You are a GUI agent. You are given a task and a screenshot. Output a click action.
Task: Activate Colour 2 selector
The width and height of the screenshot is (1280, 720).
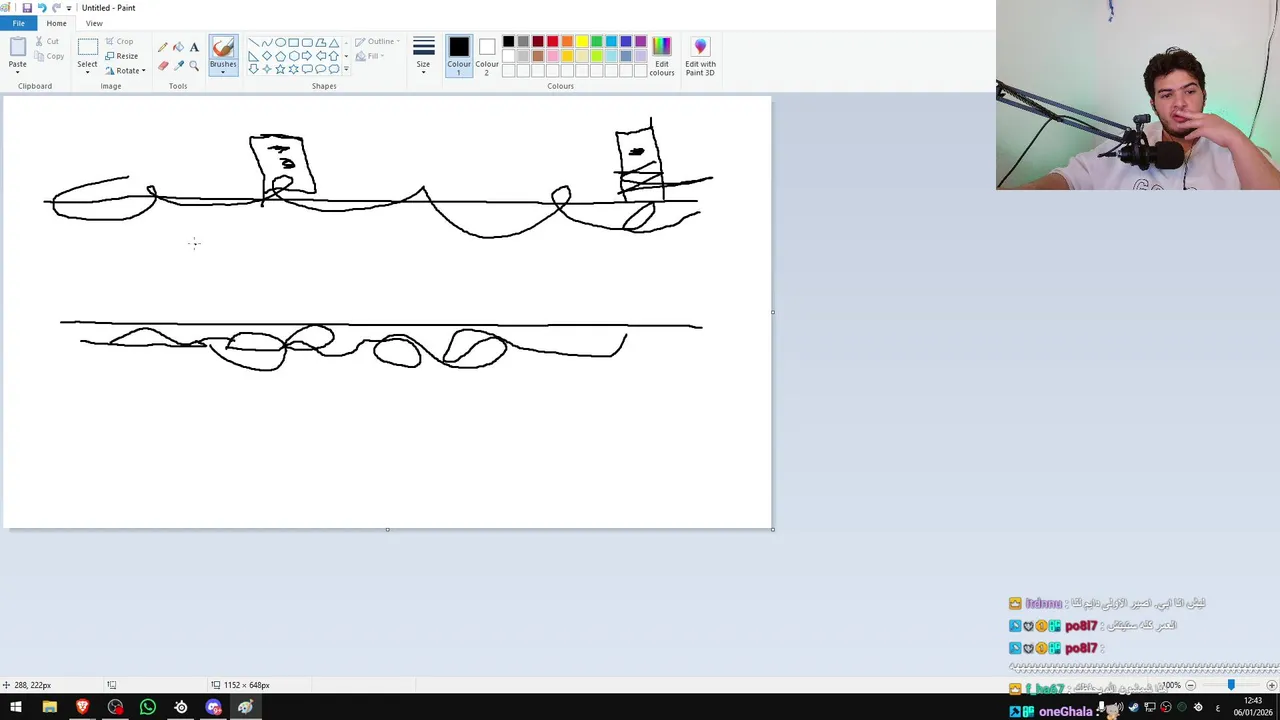[487, 56]
